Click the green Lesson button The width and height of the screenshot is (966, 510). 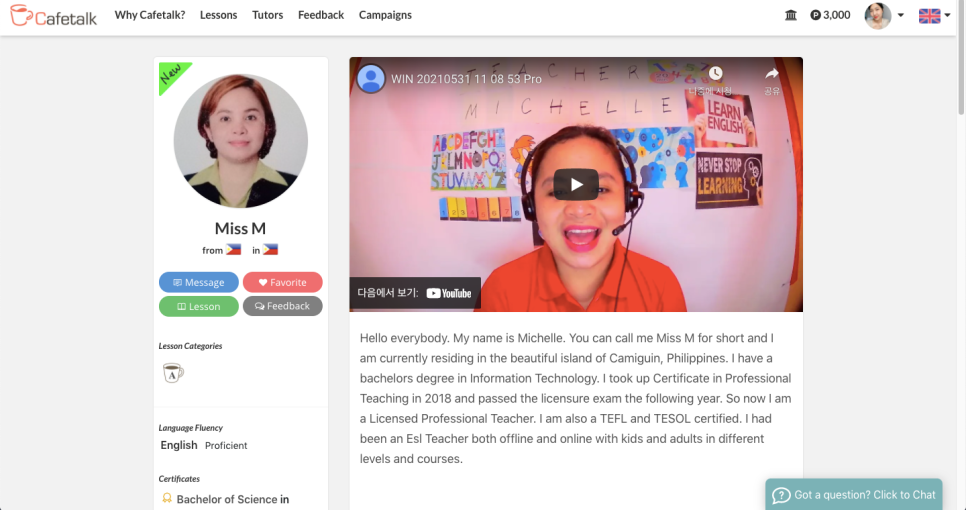pos(198,306)
